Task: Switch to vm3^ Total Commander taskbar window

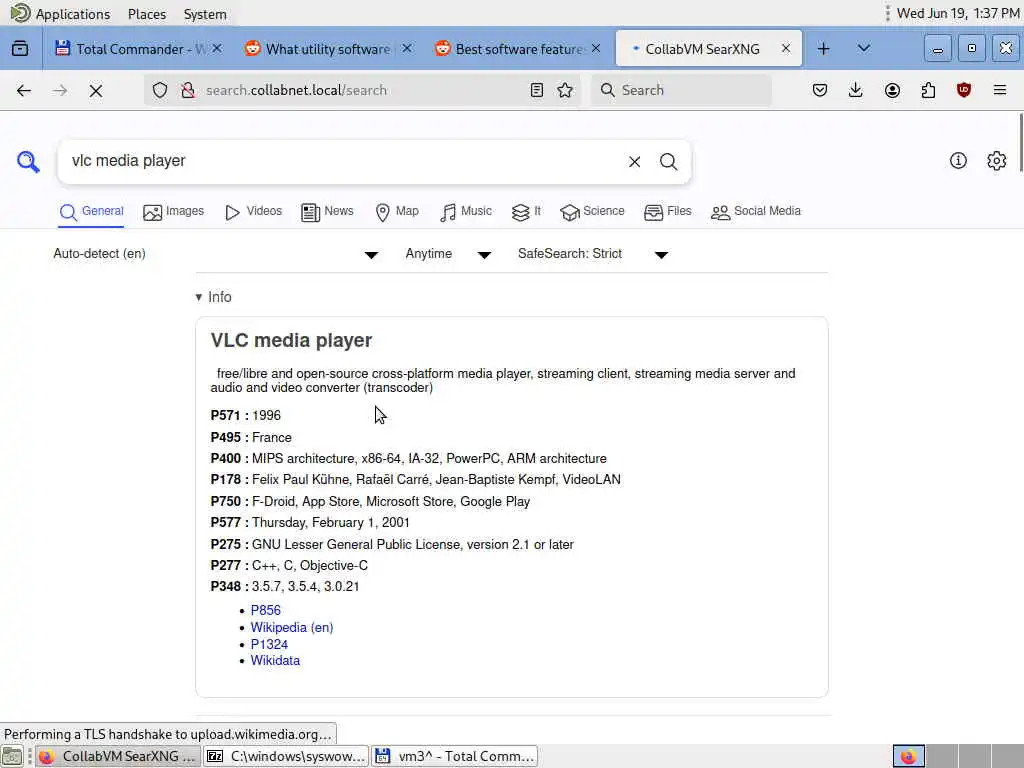Action: point(455,756)
